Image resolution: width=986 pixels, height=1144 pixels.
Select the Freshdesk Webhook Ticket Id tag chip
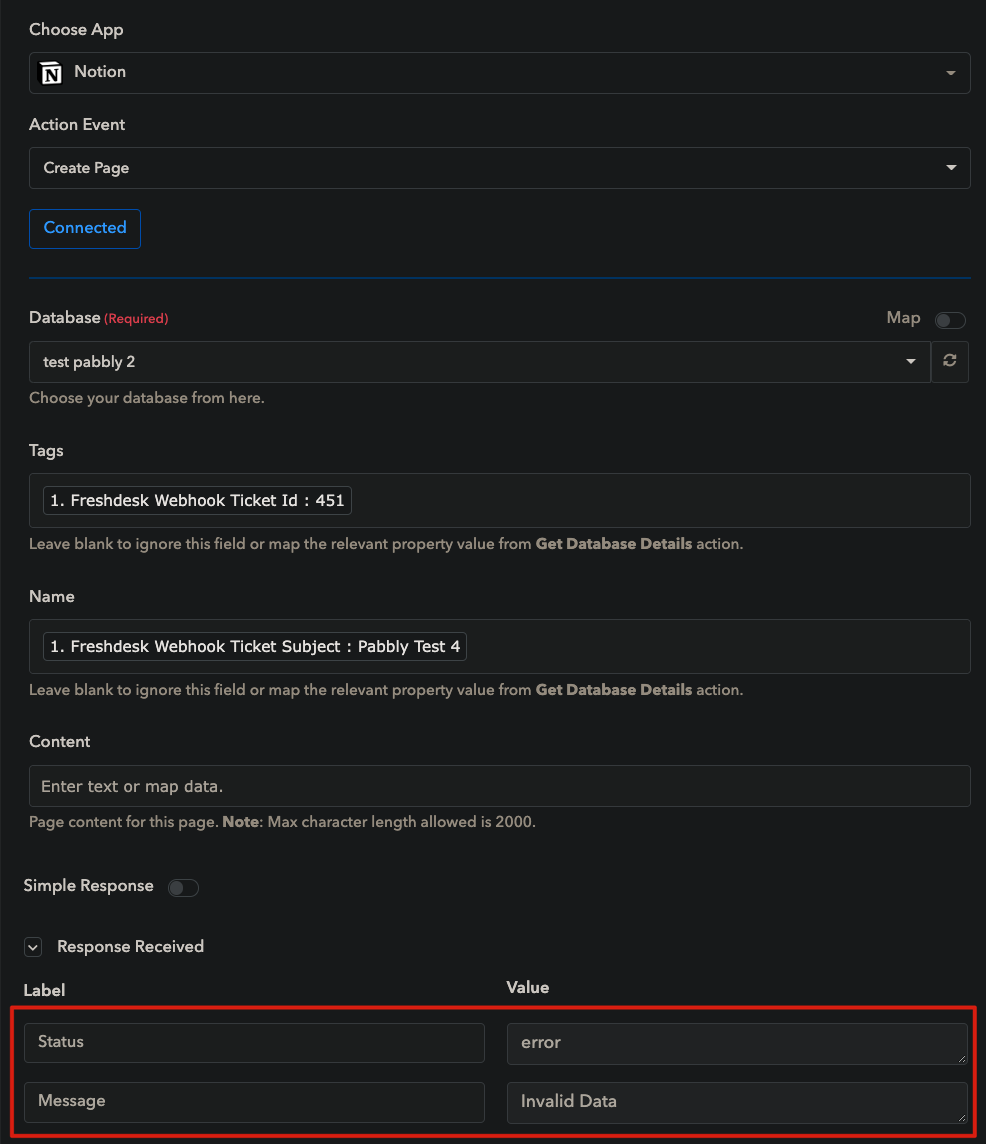pyautogui.click(x=197, y=500)
